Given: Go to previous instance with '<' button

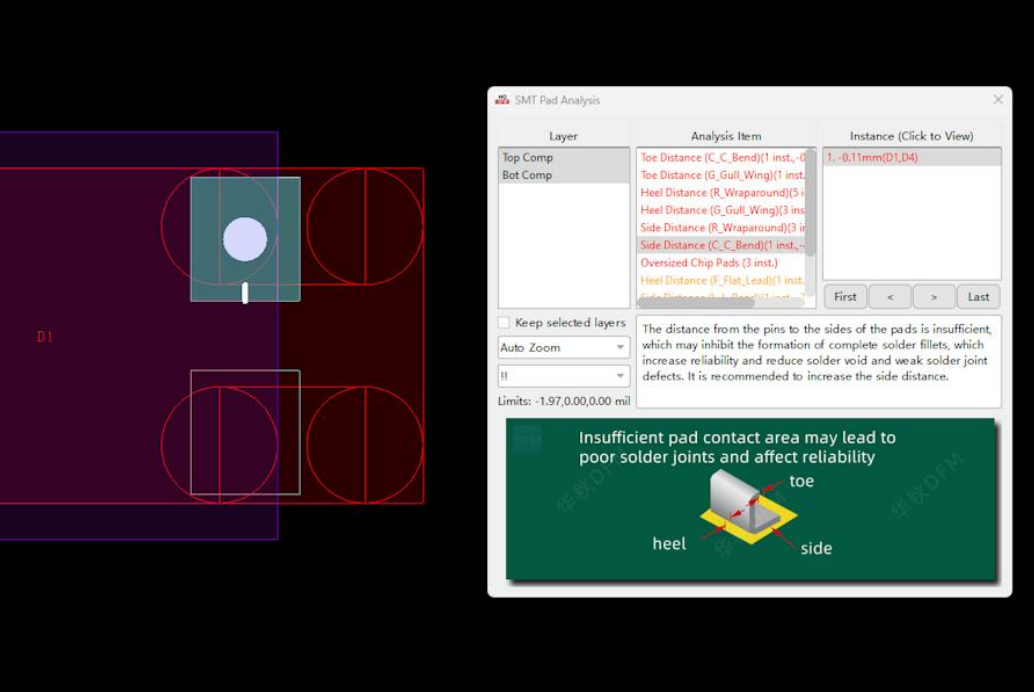Looking at the screenshot, I should pos(889,297).
